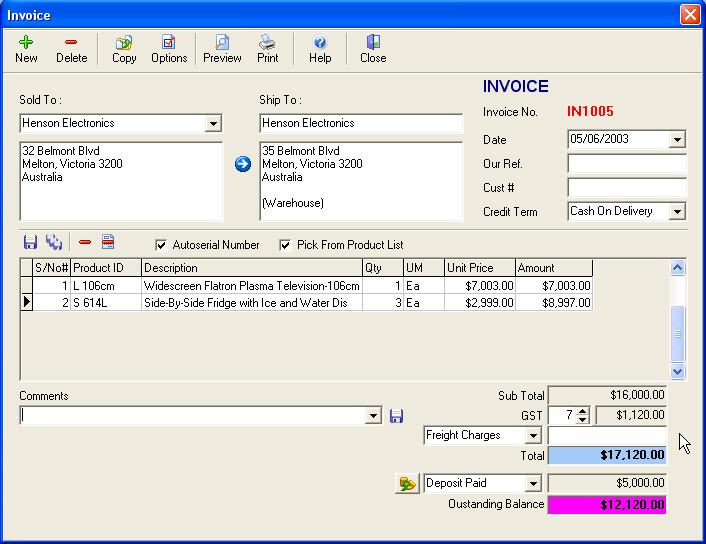The image size is (706, 544).
Task: Click Product ID cell L 106cm
Action: pyautogui.click(x=105, y=286)
